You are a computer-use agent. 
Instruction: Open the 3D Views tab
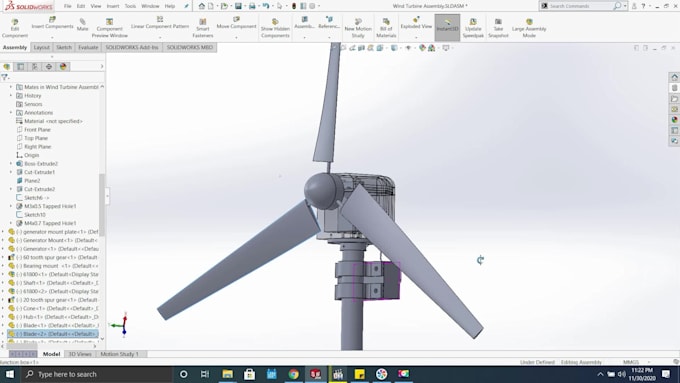coord(80,354)
